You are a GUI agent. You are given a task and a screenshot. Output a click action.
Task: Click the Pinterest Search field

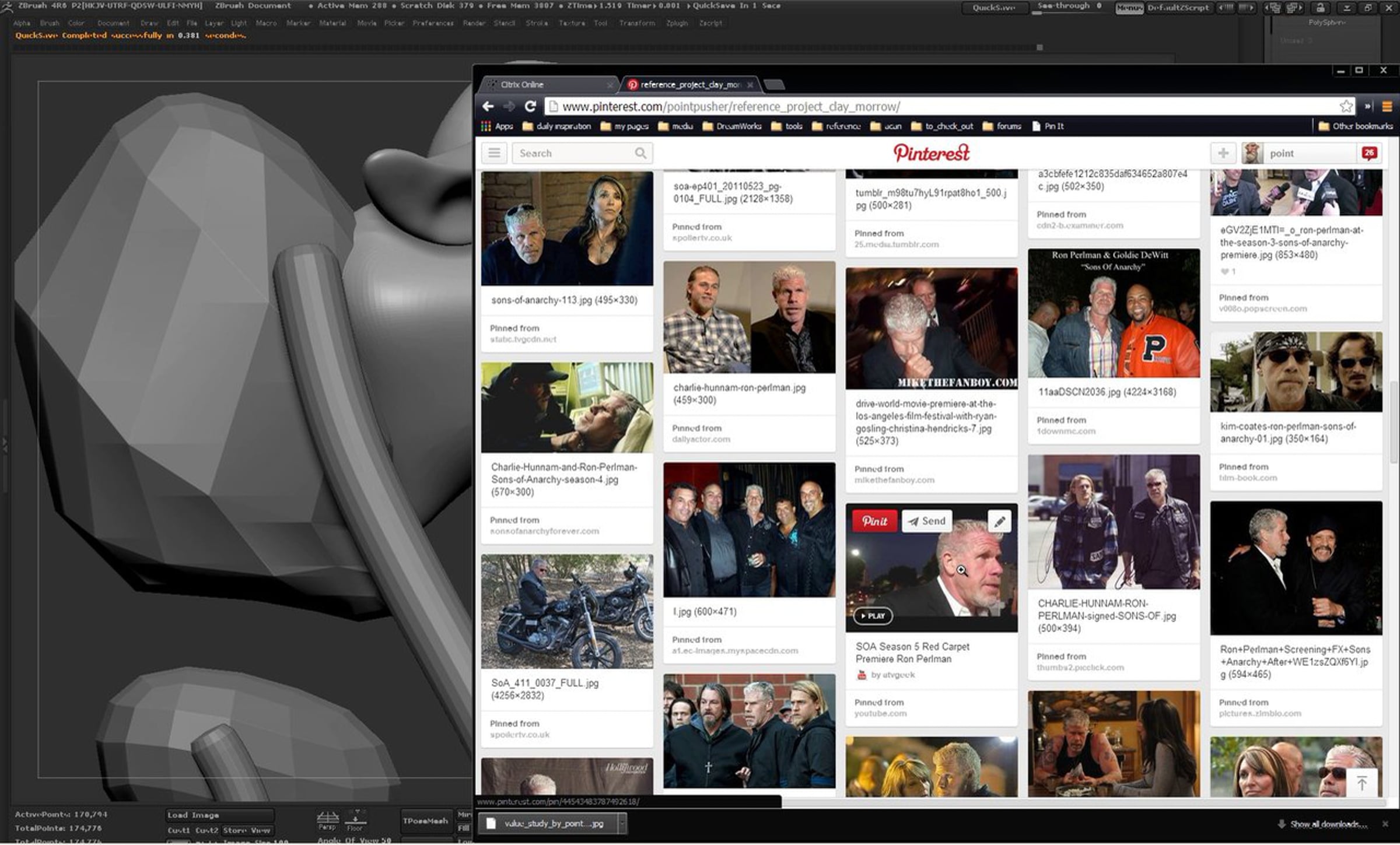point(582,153)
